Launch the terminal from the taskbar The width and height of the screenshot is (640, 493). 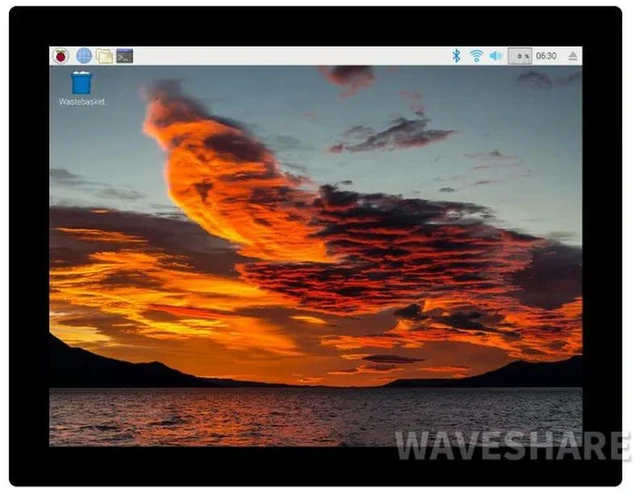[125, 56]
